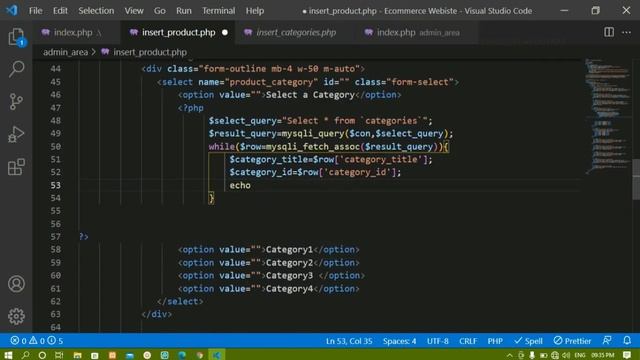Click the feedback icon in status bar
The image size is (640, 360).
[607, 340]
